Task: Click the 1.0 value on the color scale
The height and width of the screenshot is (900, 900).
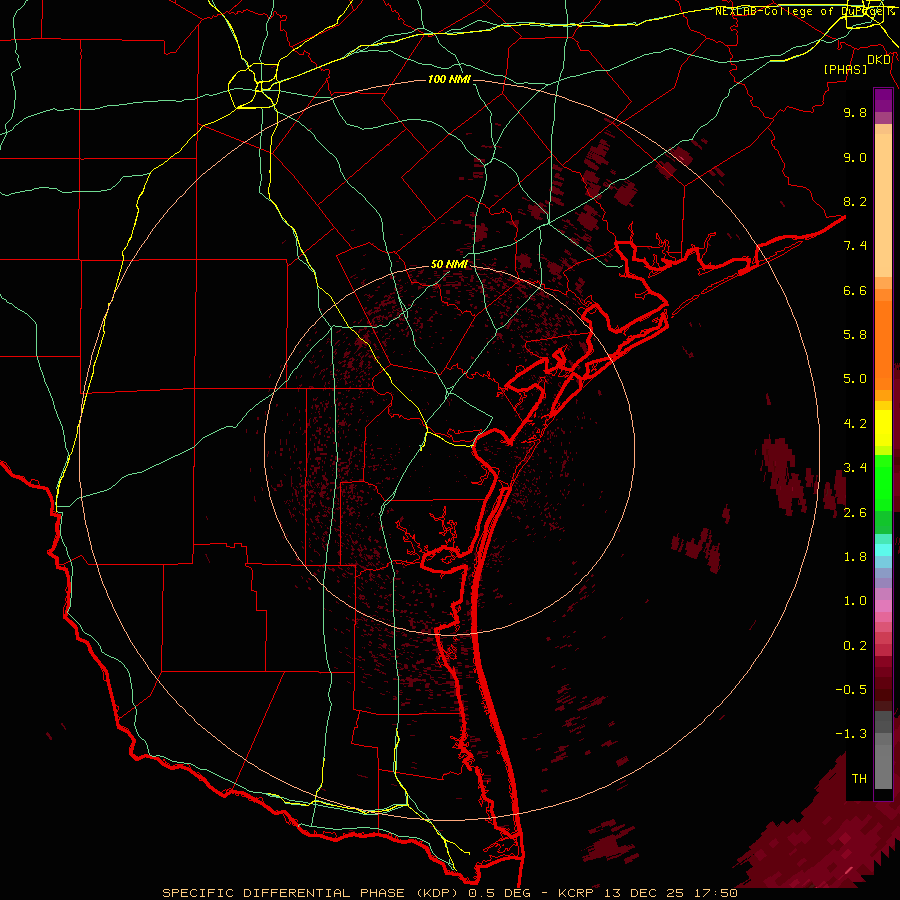Action: (x=855, y=601)
